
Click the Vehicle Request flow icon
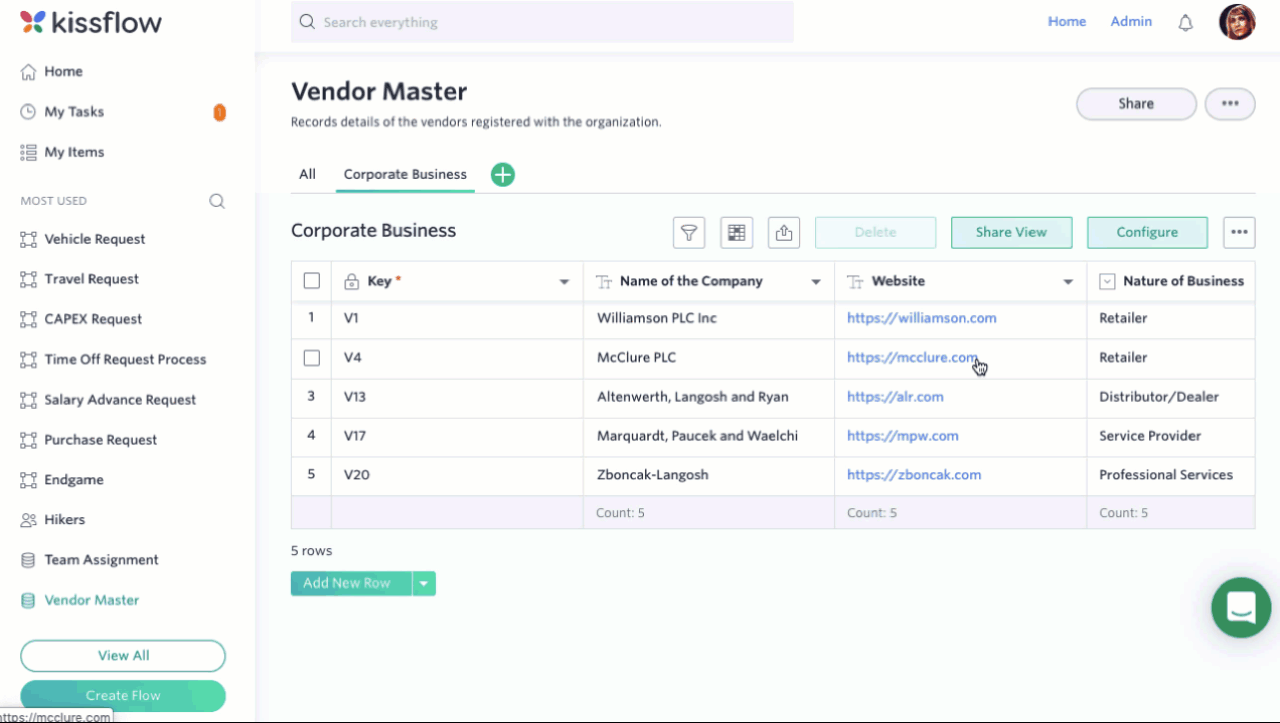tap(28, 239)
